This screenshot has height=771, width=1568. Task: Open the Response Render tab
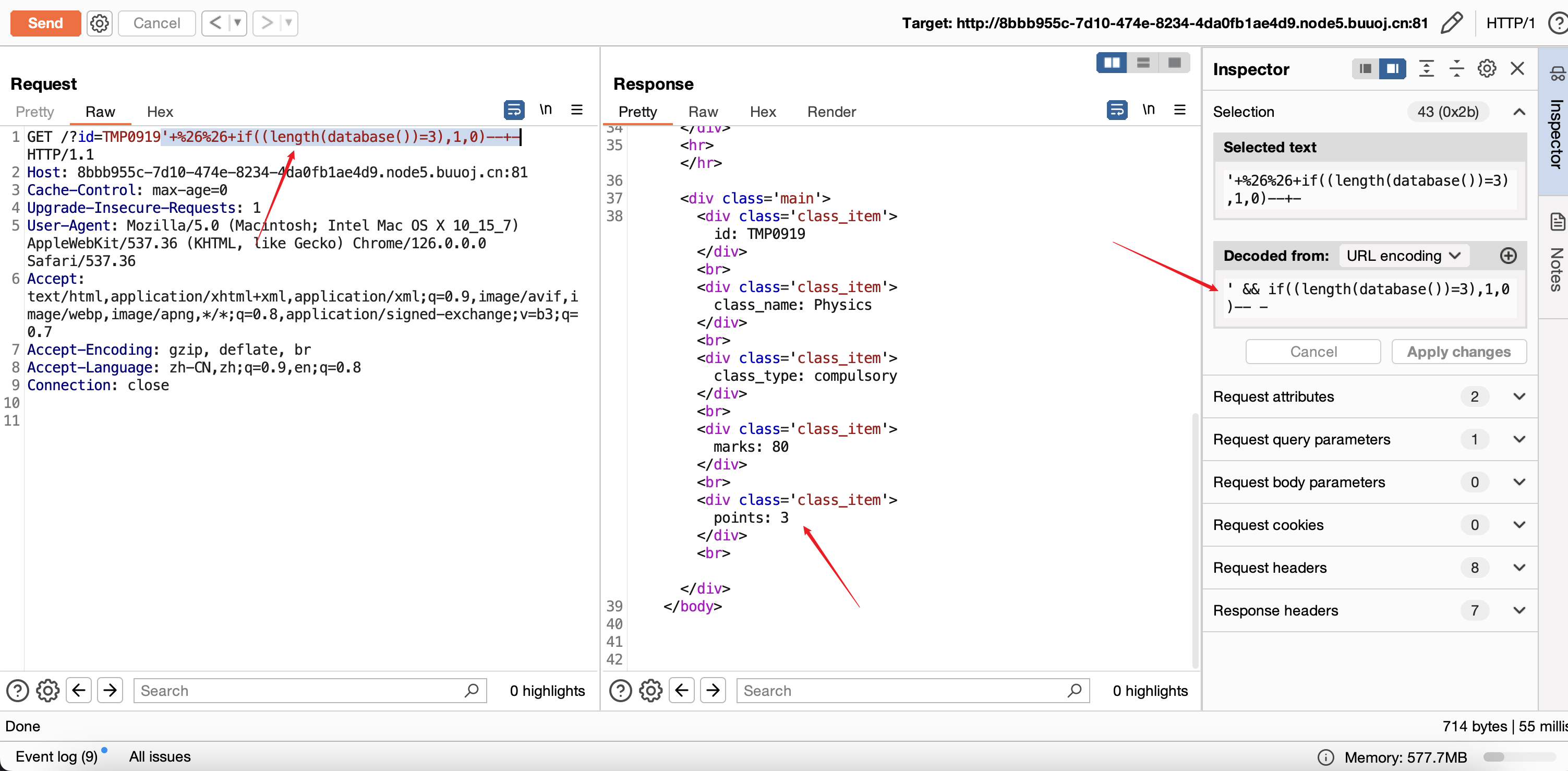pos(831,112)
